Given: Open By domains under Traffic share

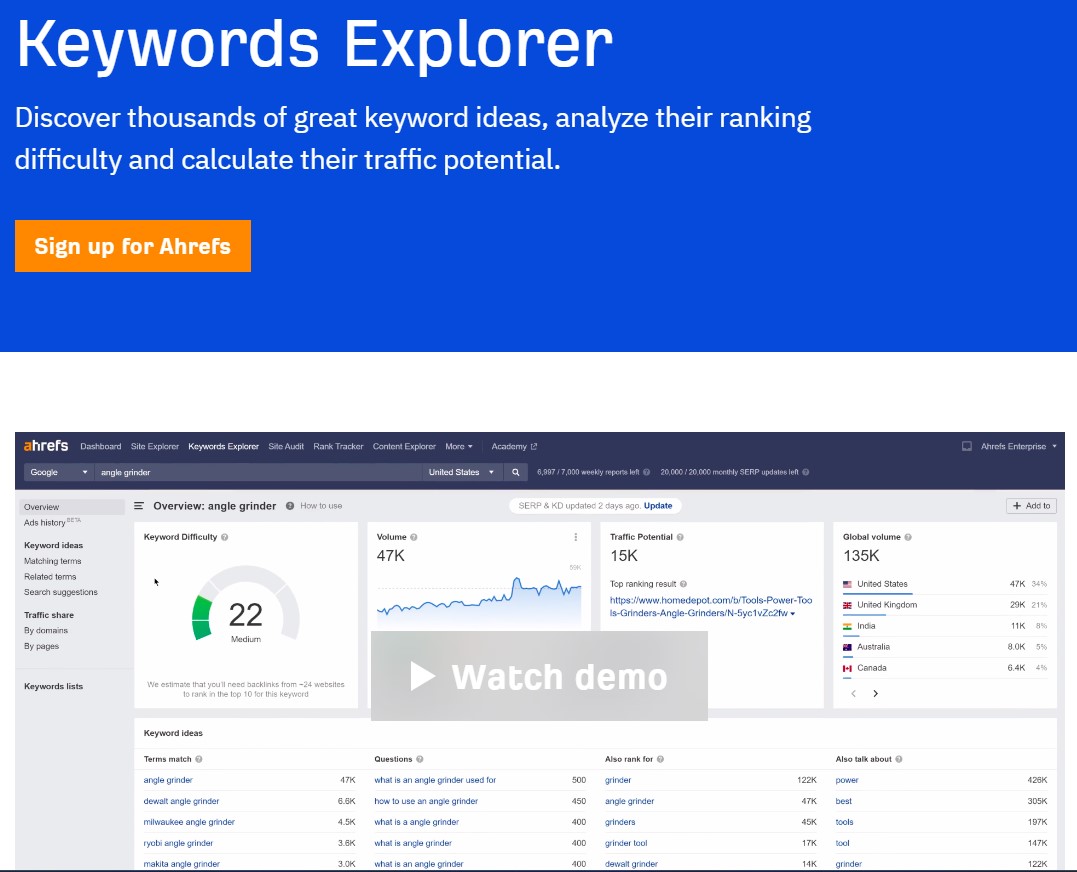Looking at the screenshot, I should pos(46,630).
